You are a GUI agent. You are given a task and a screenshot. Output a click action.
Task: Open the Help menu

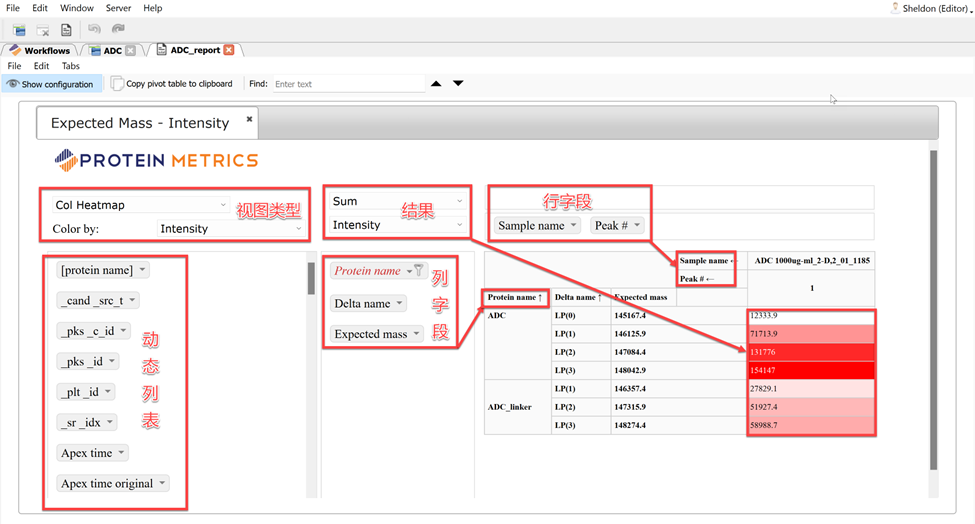point(152,8)
